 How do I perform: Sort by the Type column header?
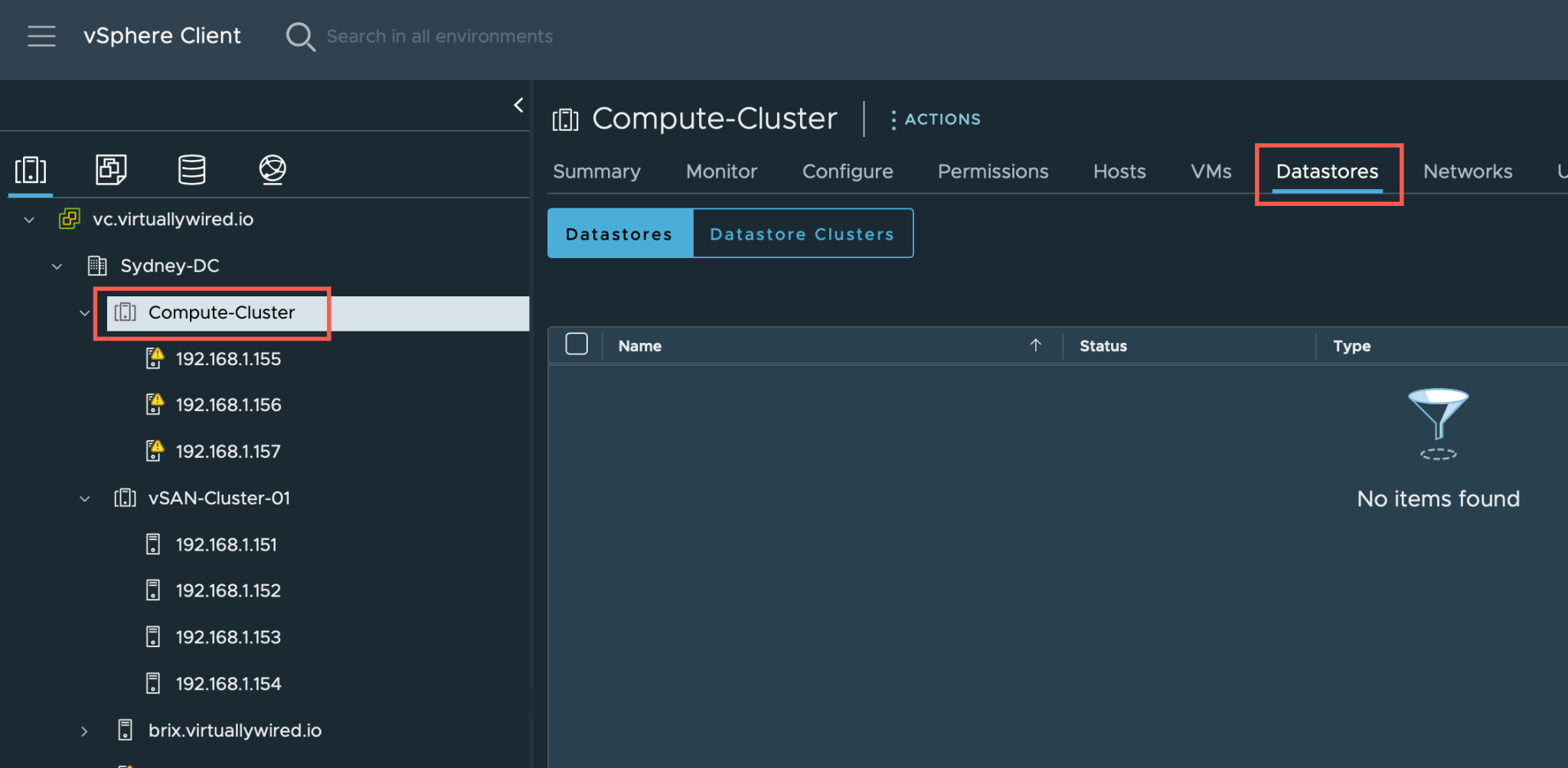tap(1352, 345)
